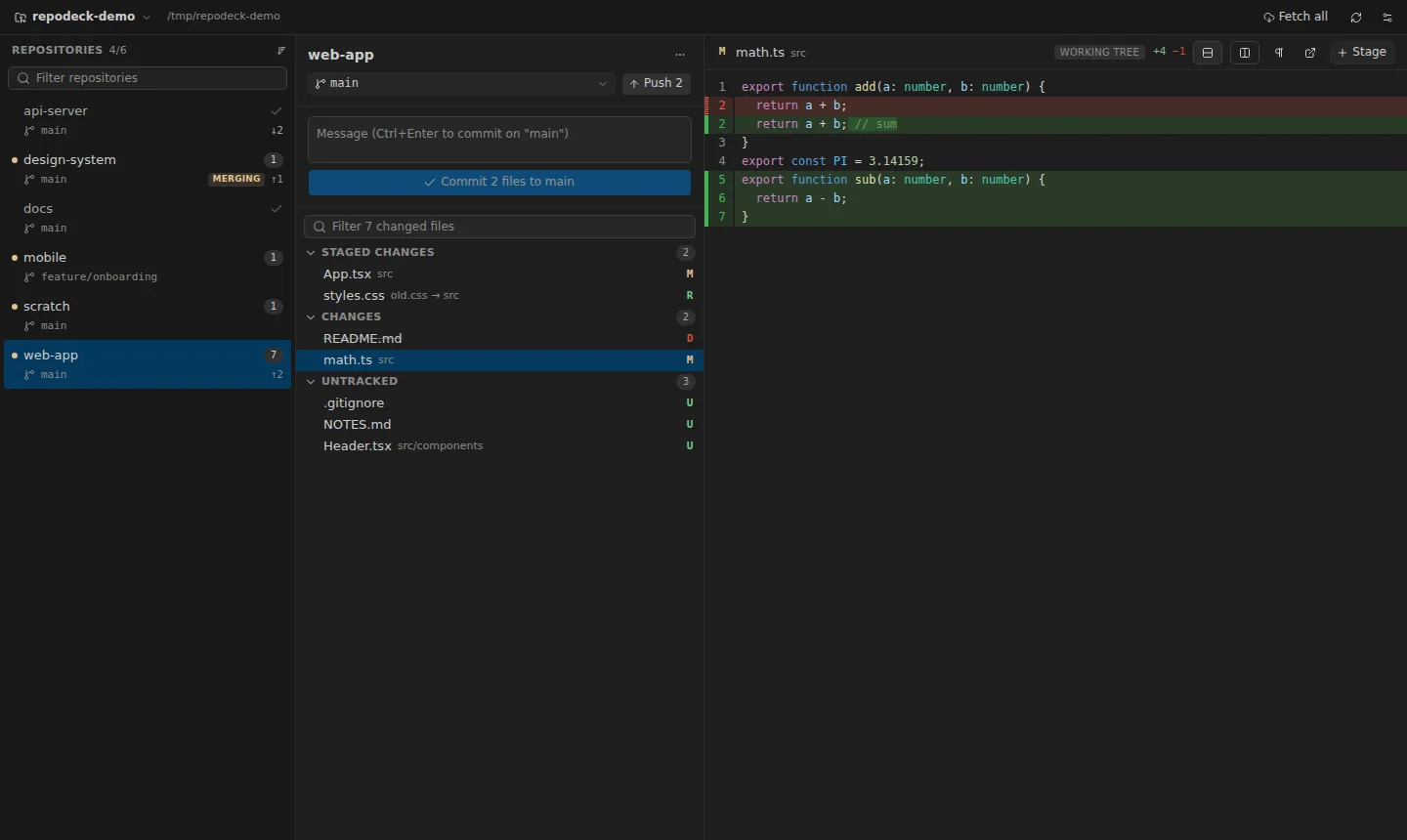The image size is (1407, 840).
Task: Switch to split side-by-side diff view
Action: (1245, 53)
